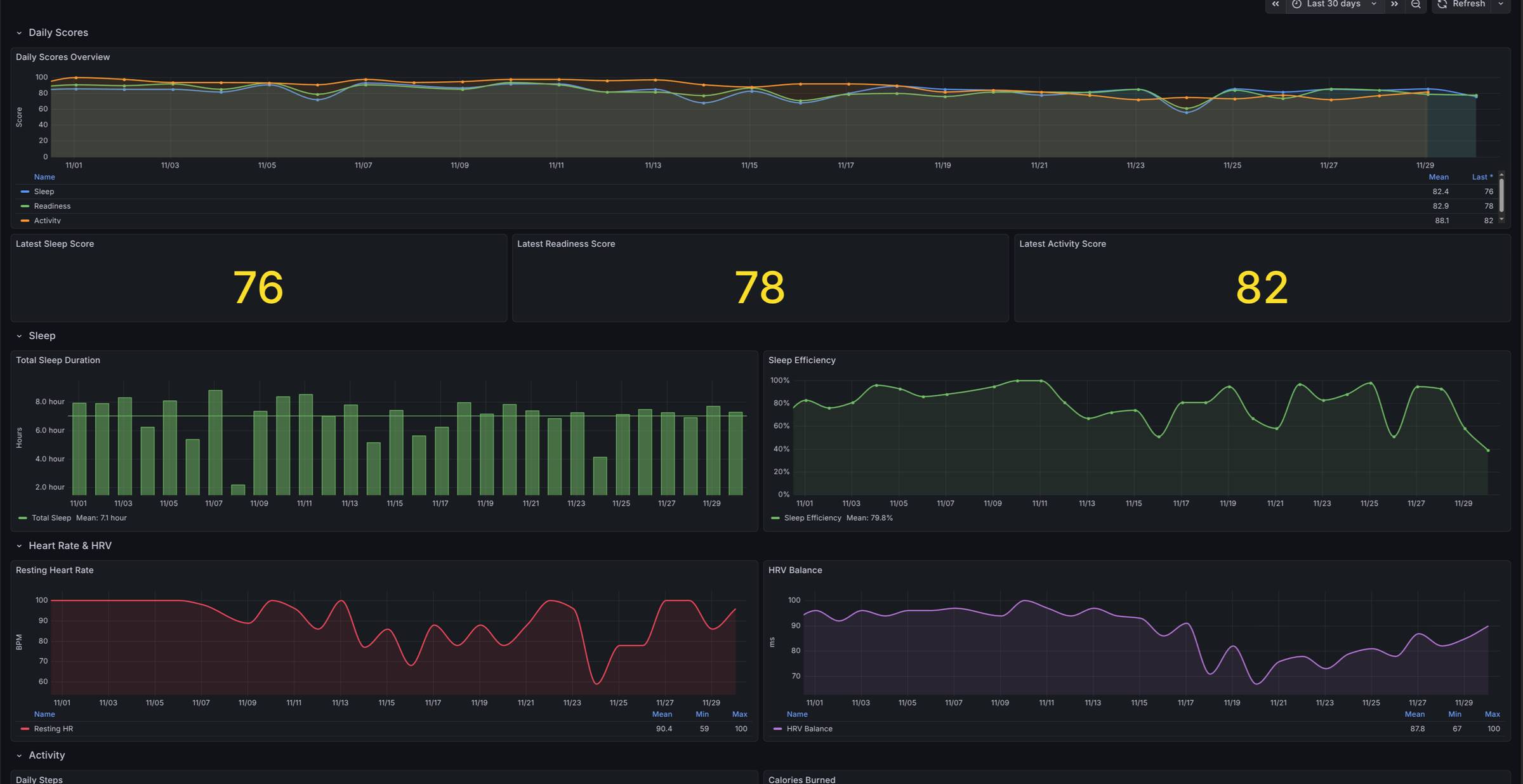Click the HRV Balance legend color swatch
This screenshot has width=1523, height=784.
[x=777, y=729]
